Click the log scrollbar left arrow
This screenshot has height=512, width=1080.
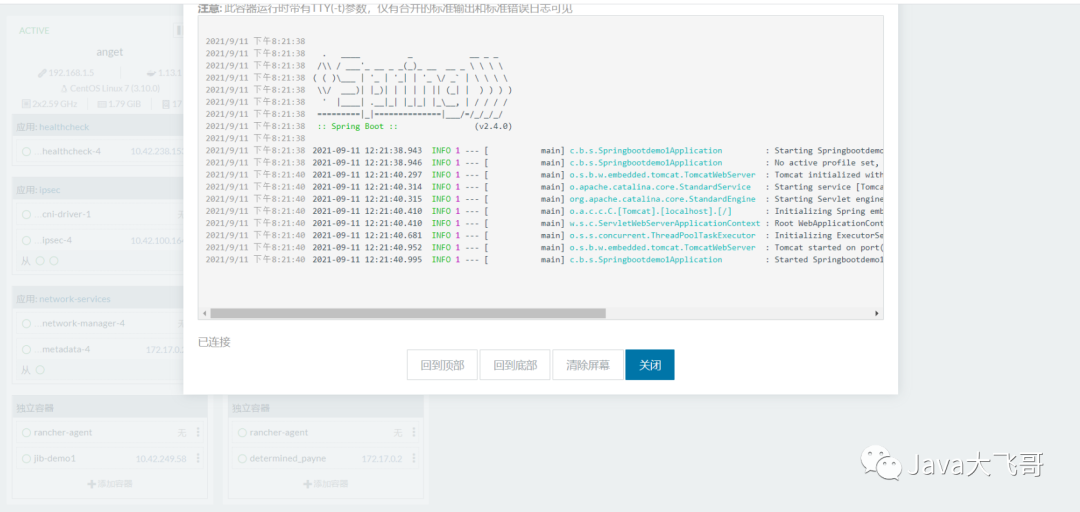pos(205,313)
